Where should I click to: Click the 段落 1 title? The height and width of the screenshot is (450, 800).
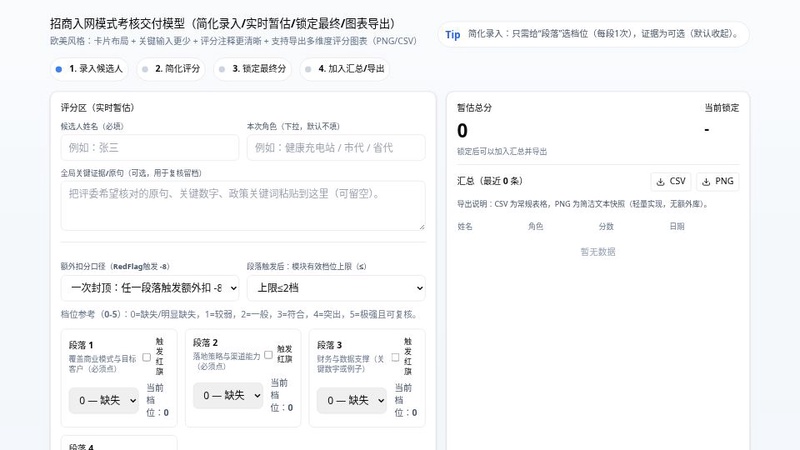click(x=81, y=345)
